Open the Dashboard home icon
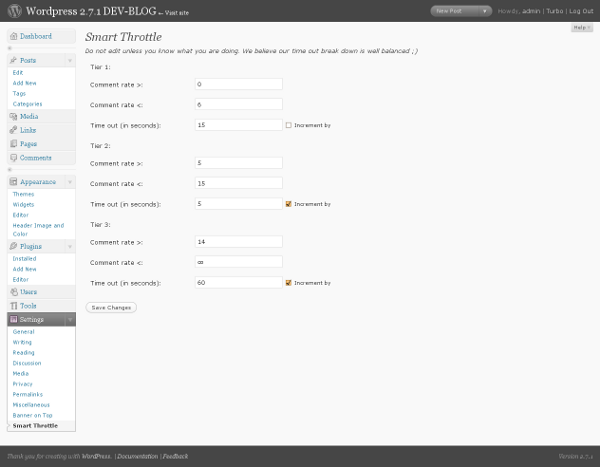The height and width of the screenshot is (467, 600). coord(13,36)
